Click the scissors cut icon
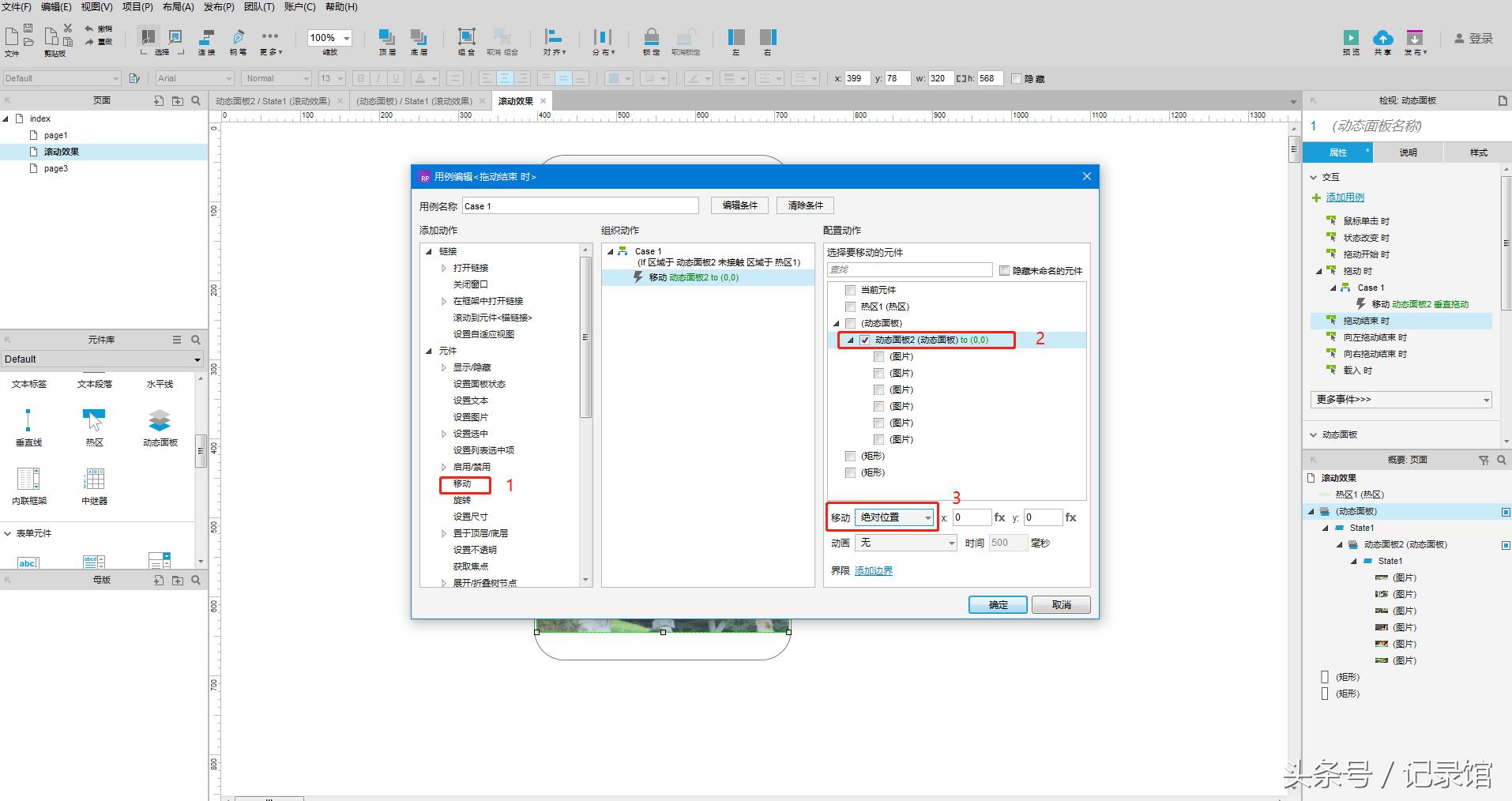1512x801 pixels. [x=68, y=28]
